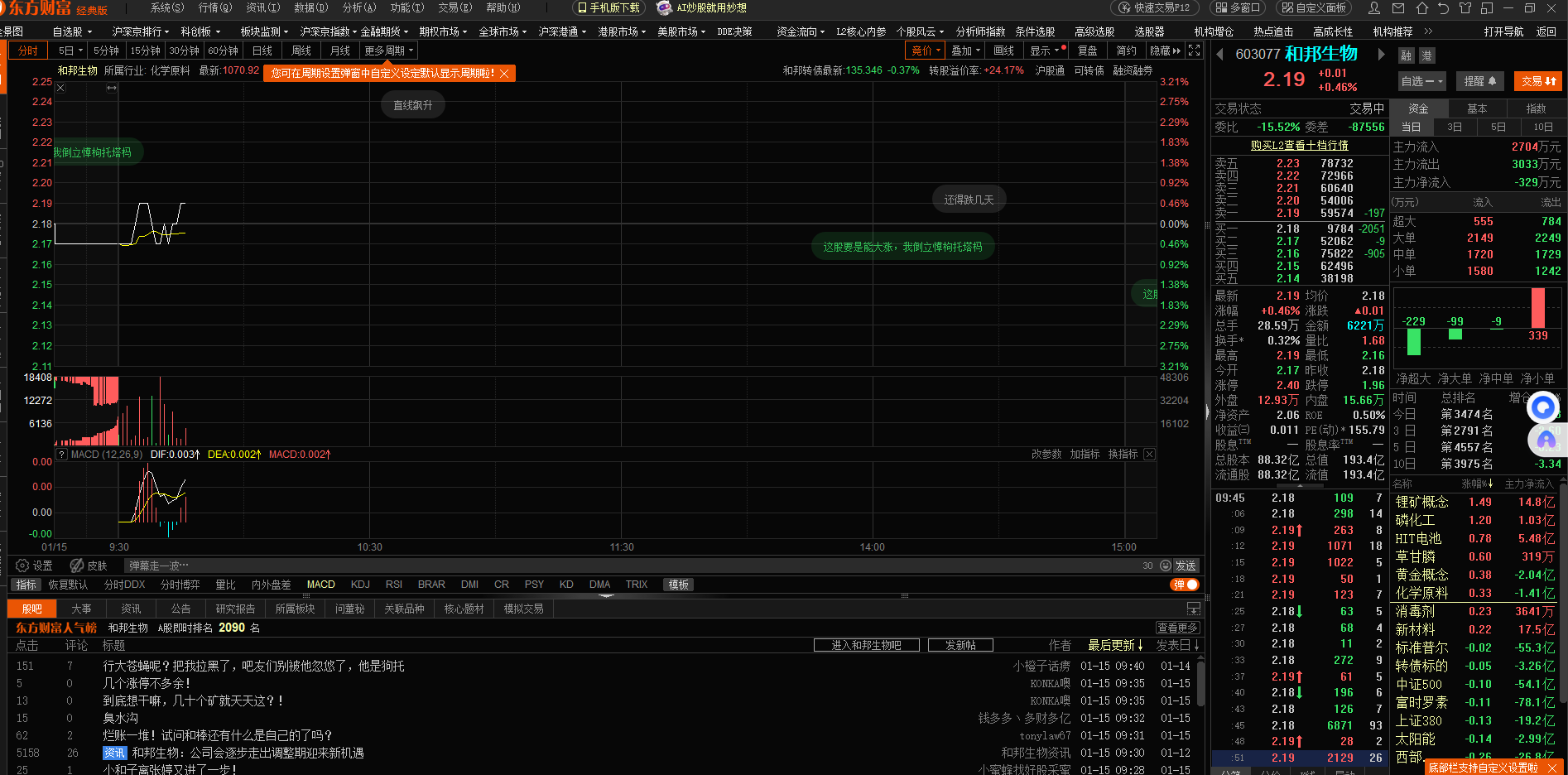The height and width of the screenshot is (775, 1568).
Task: Expand 更多周期 dropdown
Action: 388,51
